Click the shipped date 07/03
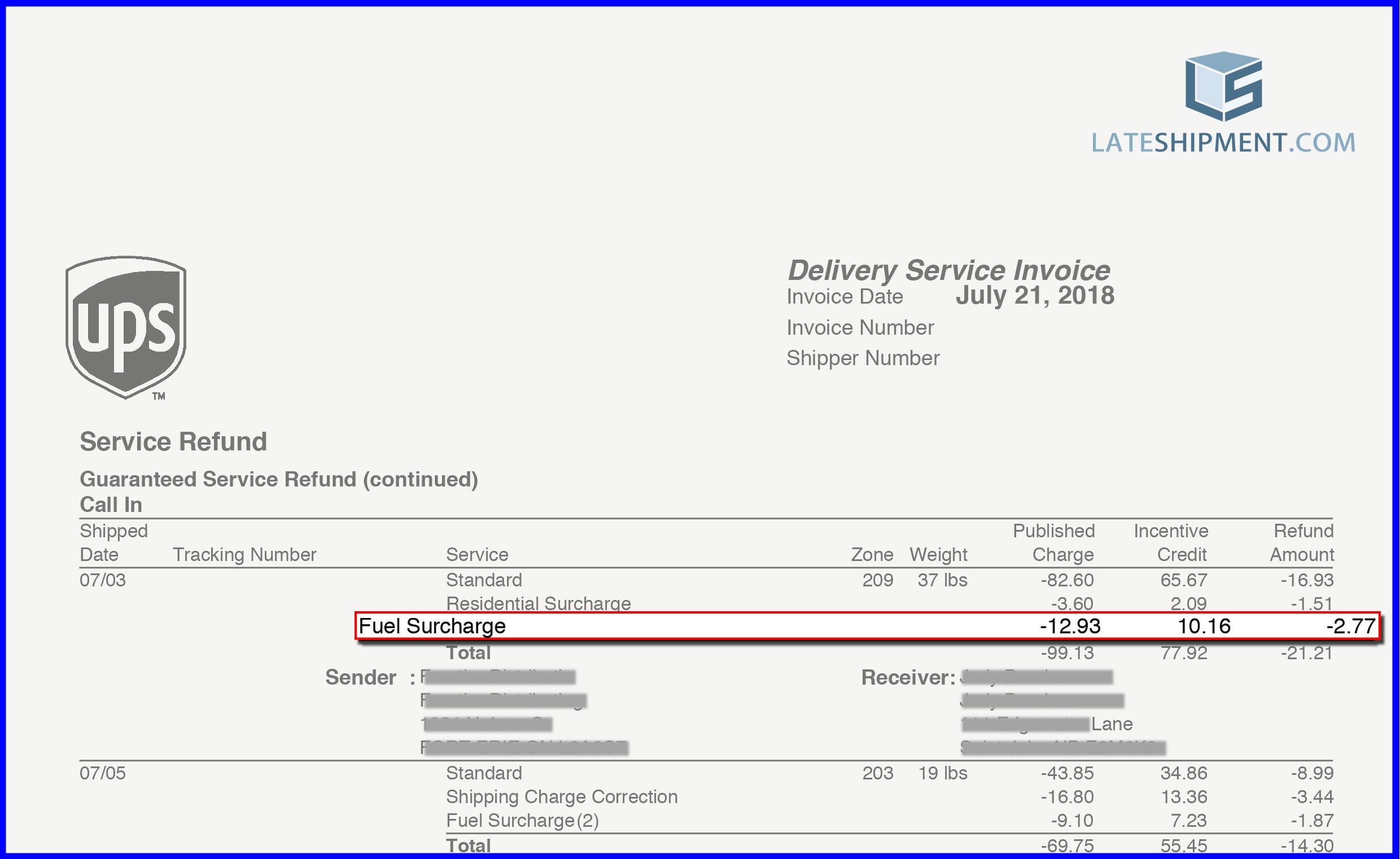 pyautogui.click(x=103, y=580)
